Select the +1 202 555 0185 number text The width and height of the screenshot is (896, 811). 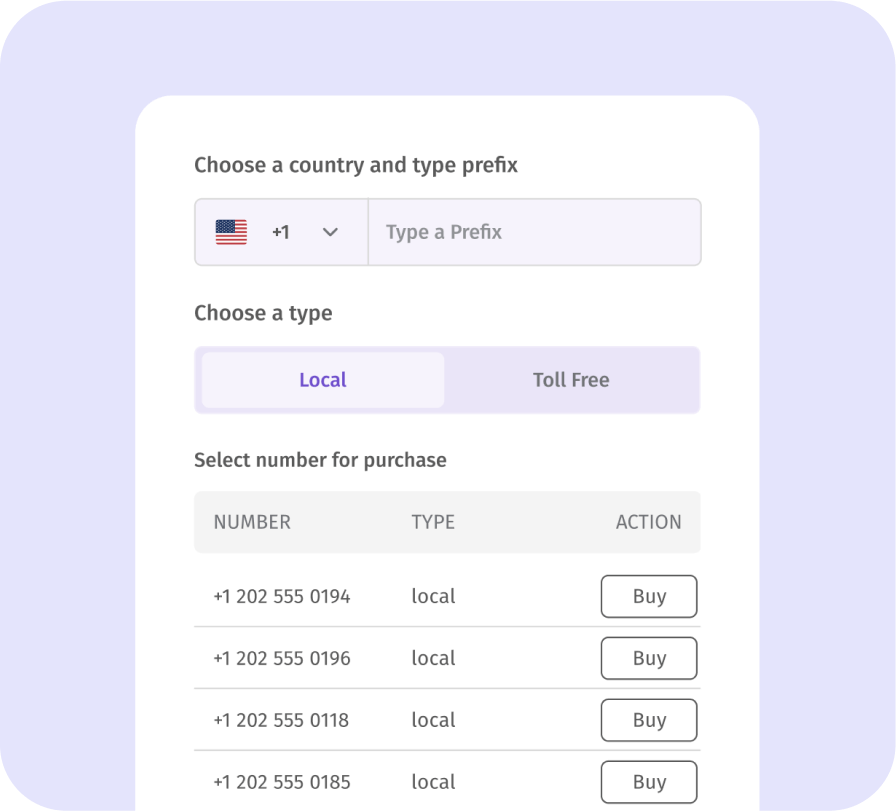tap(282, 782)
